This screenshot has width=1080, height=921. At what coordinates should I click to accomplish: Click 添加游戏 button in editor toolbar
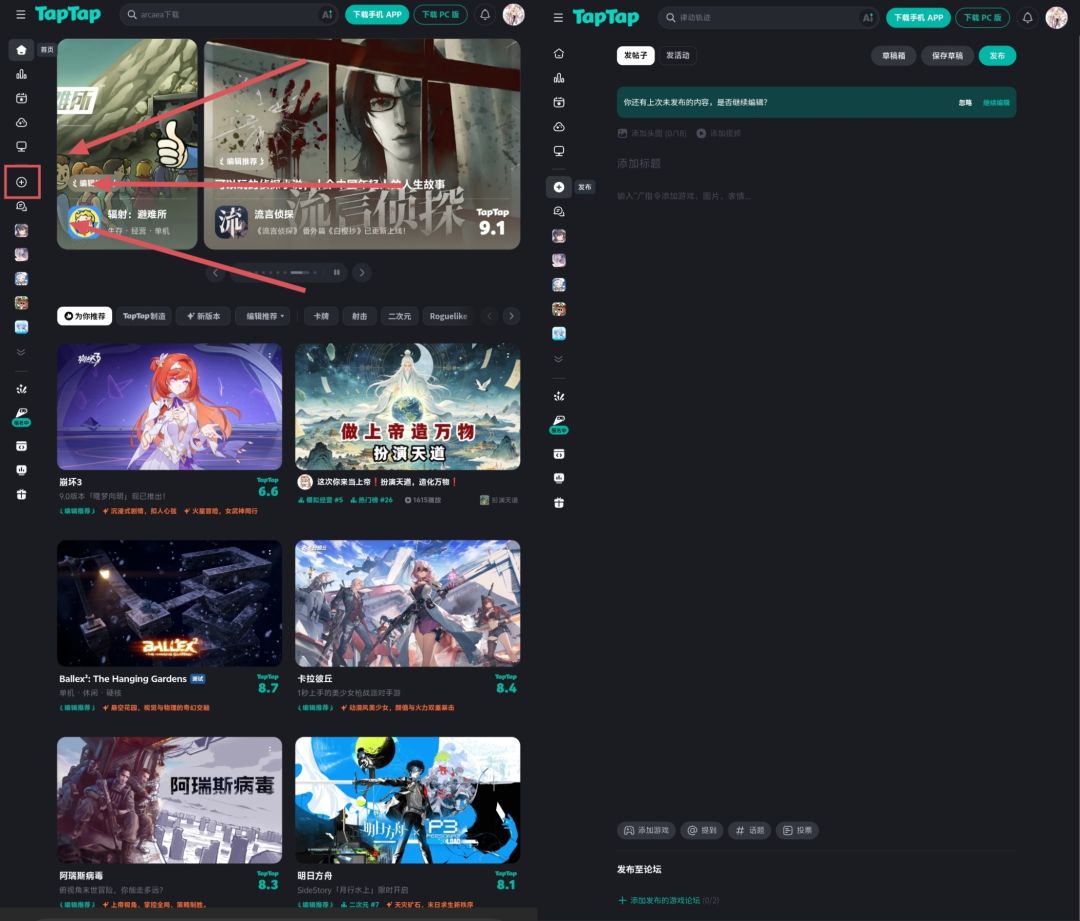646,831
